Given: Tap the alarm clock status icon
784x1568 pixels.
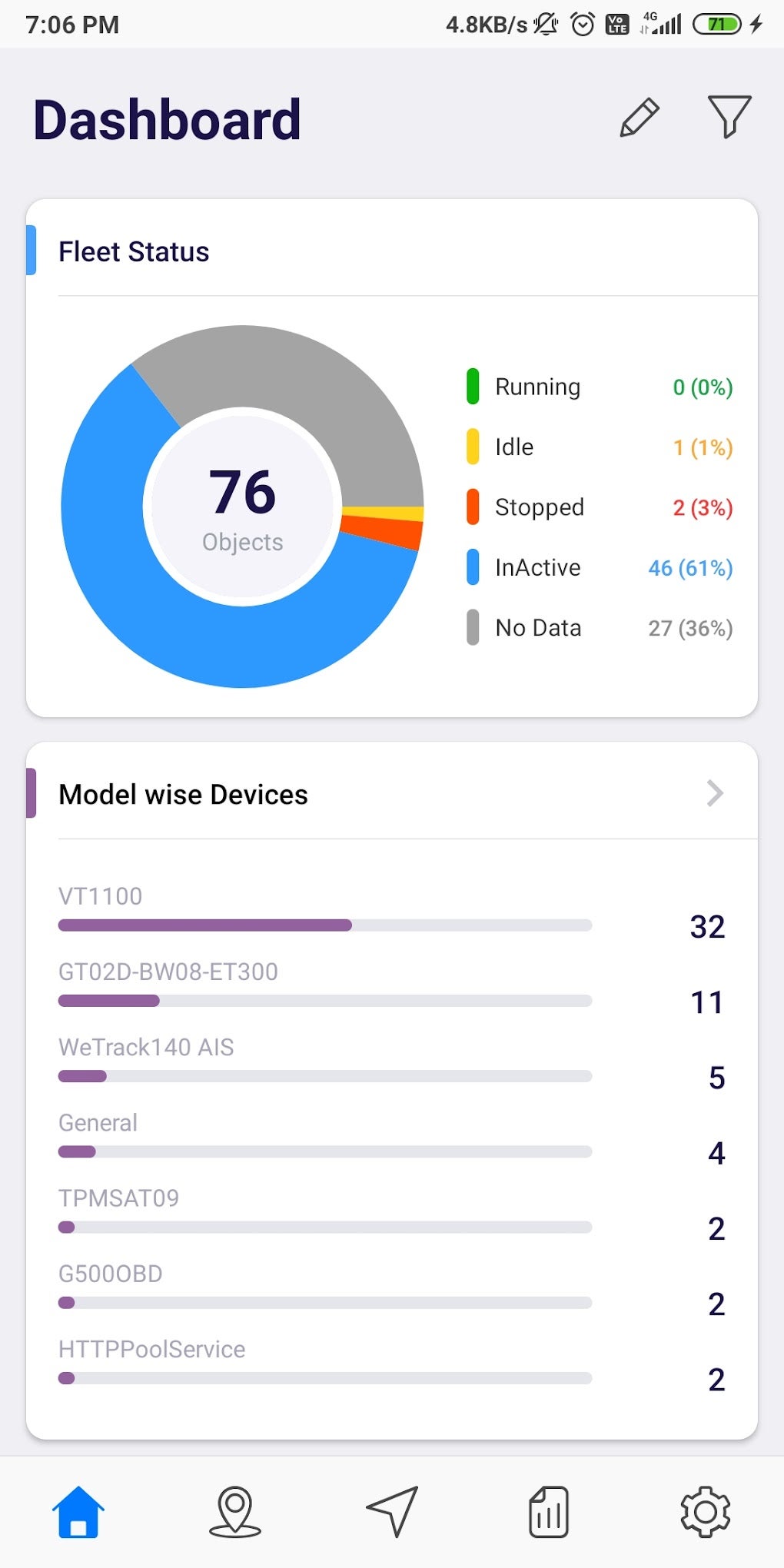Looking at the screenshot, I should [x=583, y=25].
